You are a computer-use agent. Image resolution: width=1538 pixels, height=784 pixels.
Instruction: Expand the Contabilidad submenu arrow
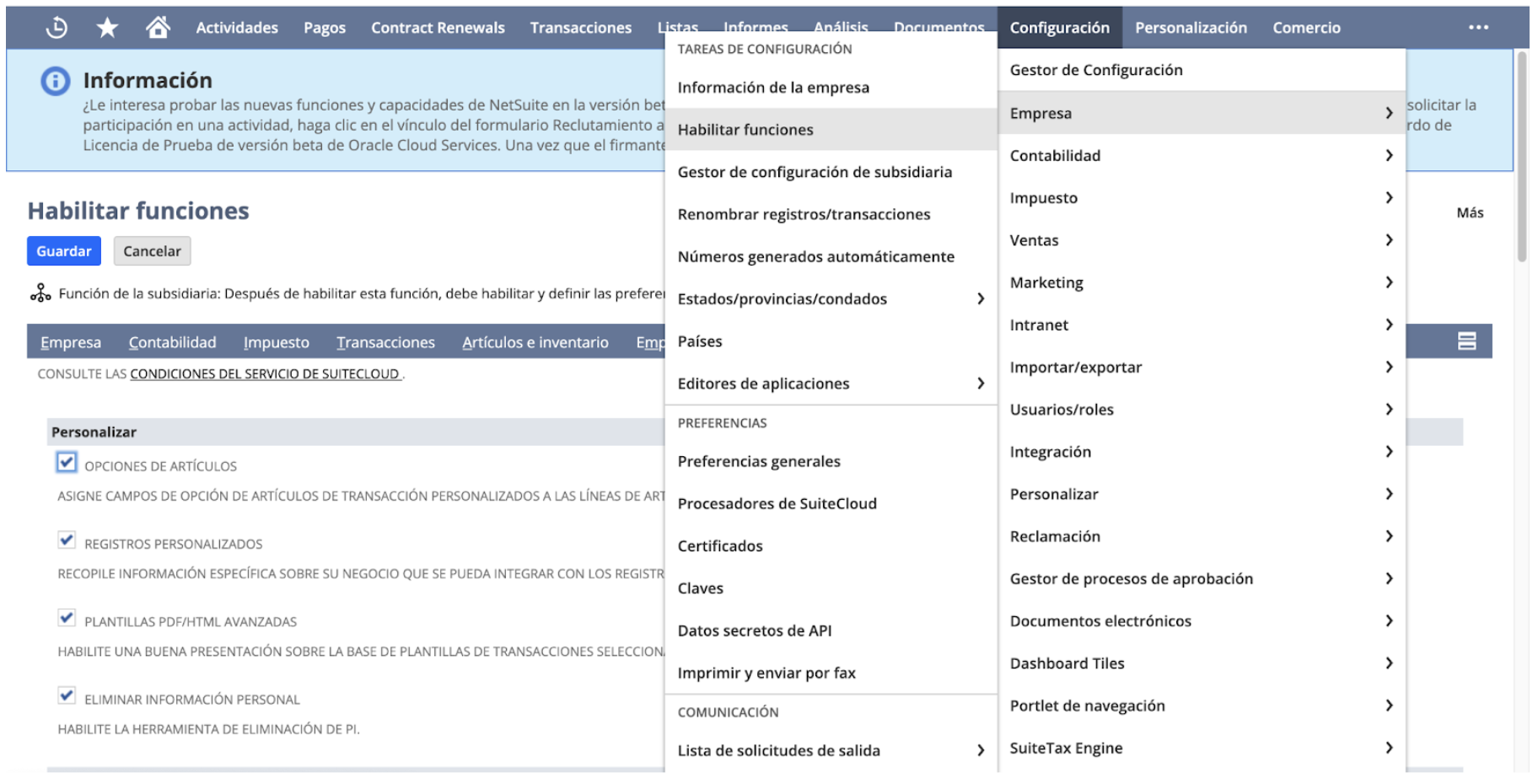click(x=1389, y=155)
